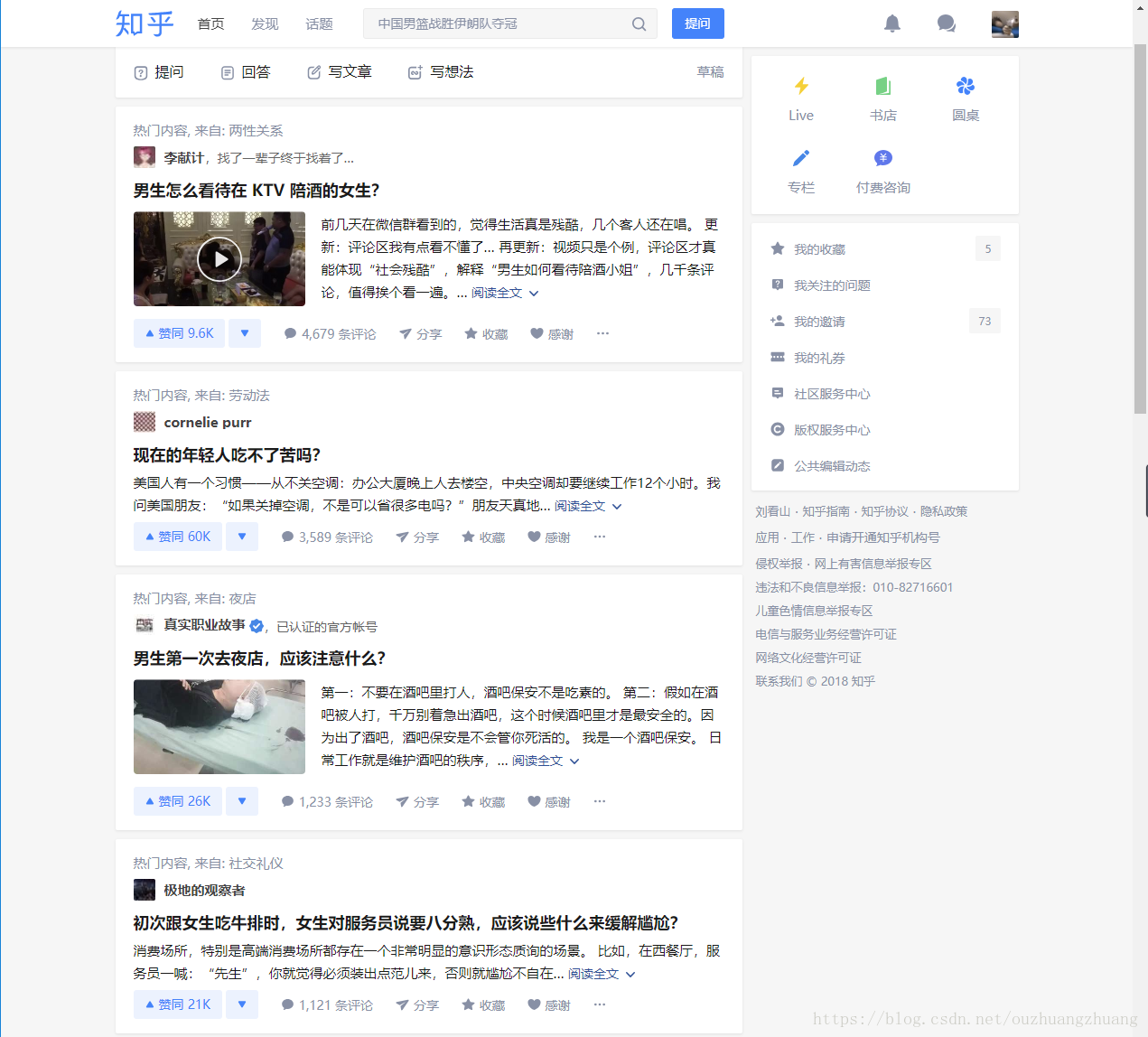Select the 话题 nav tab
Screen dimensions: 1148x1037
coord(319,24)
